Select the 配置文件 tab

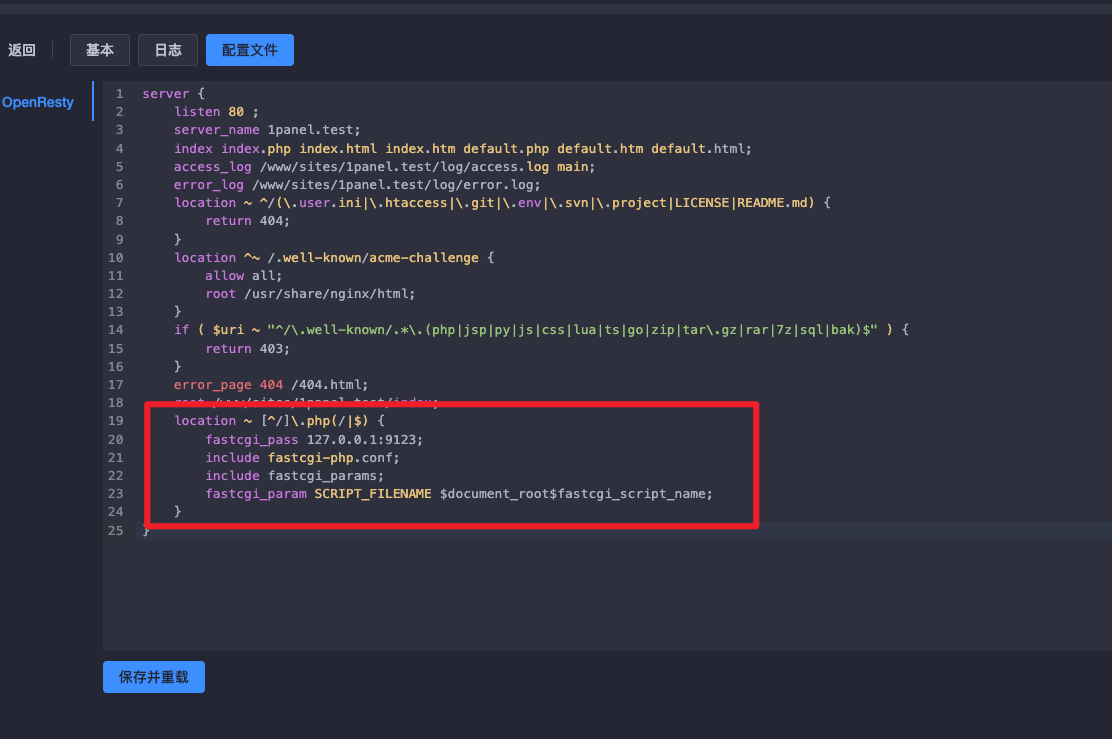point(250,50)
